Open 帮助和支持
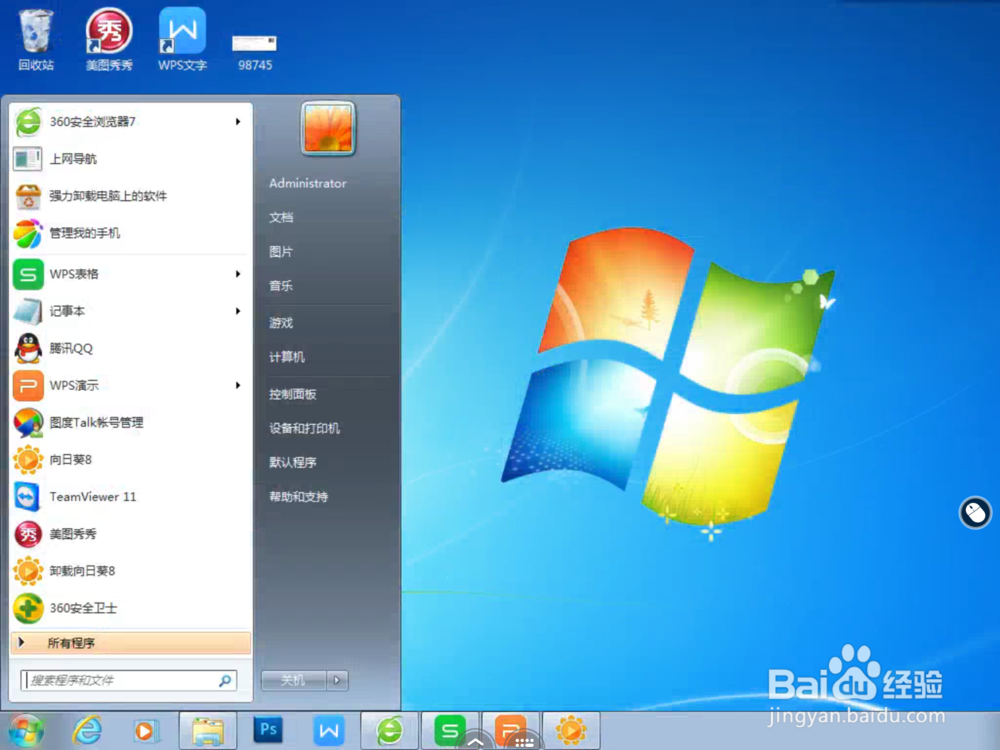The image size is (1000, 750). coord(300,497)
